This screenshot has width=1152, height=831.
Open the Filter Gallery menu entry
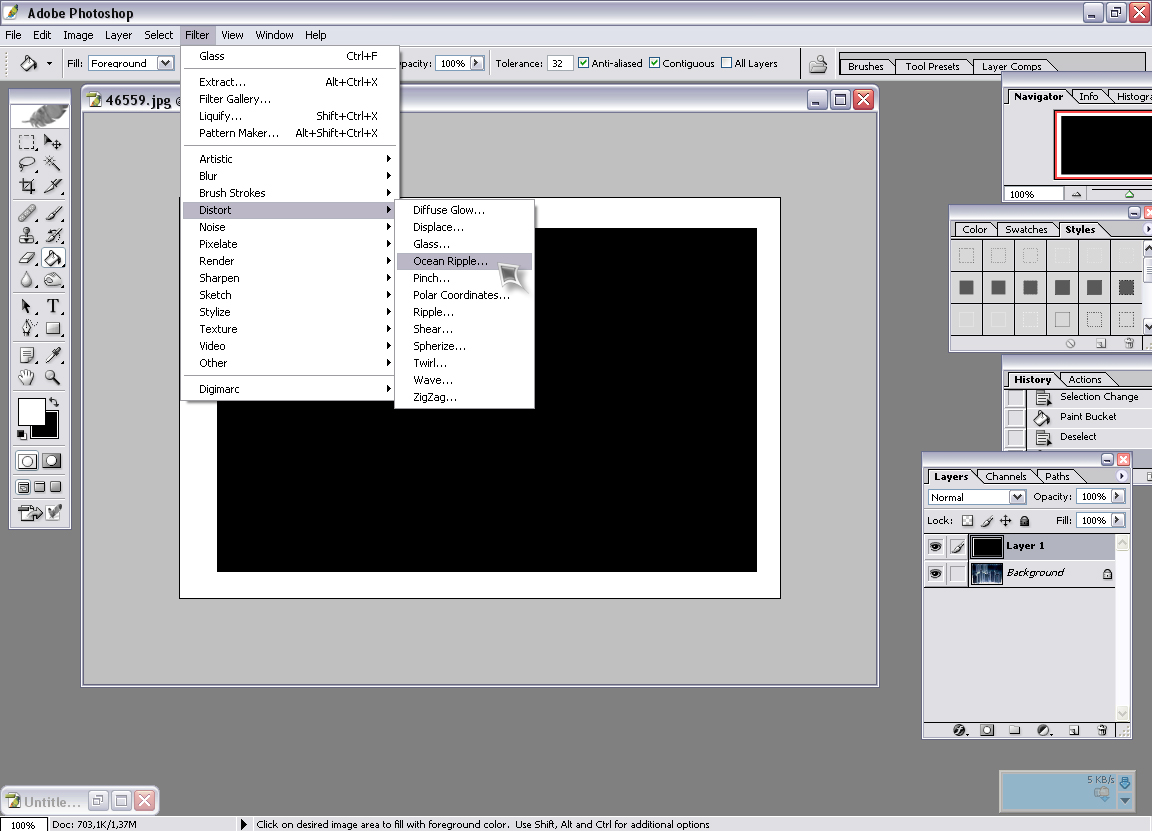point(235,99)
